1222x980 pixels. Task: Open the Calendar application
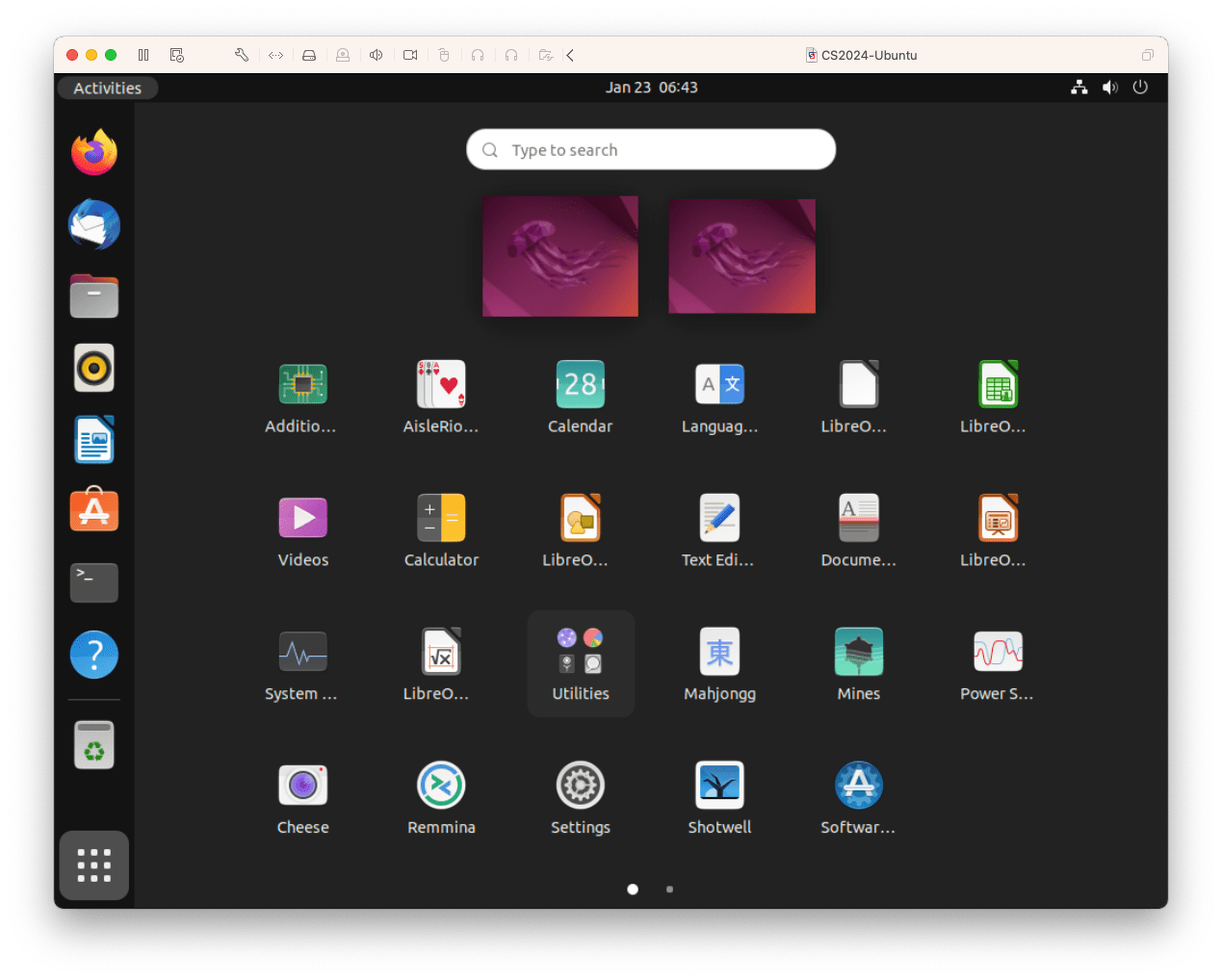click(x=580, y=383)
